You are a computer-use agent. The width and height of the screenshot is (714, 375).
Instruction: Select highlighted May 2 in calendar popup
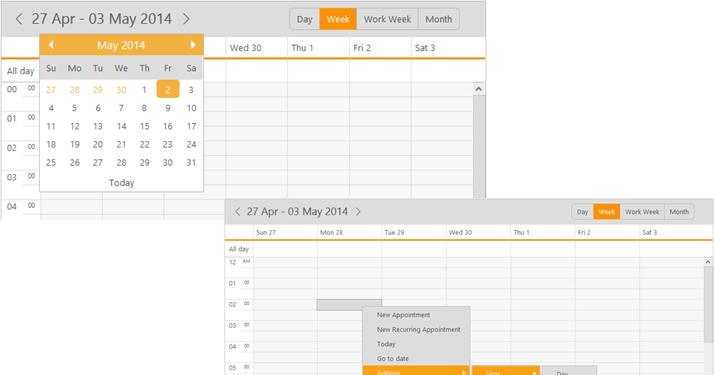point(168,90)
